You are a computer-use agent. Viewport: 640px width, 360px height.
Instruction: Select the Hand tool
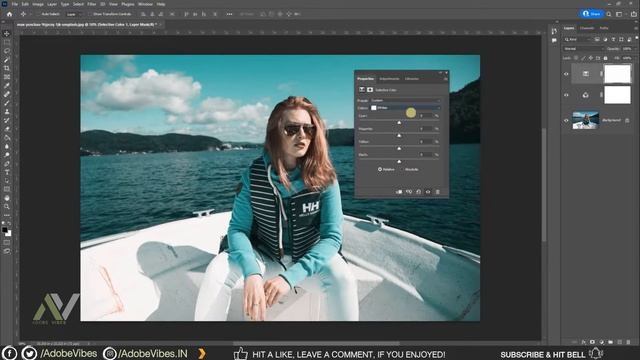(7, 198)
